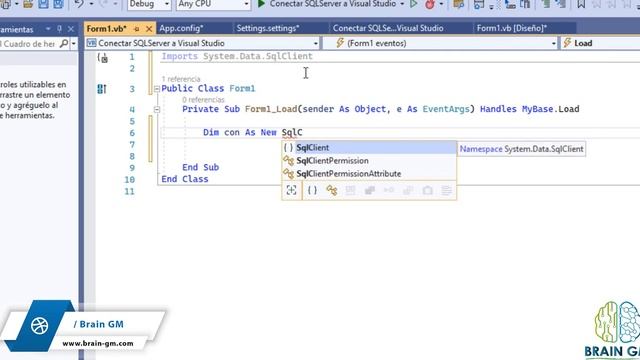Open the Load member dropdown
Viewport: 640px width, 360px height.
click(x=600, y=43)
